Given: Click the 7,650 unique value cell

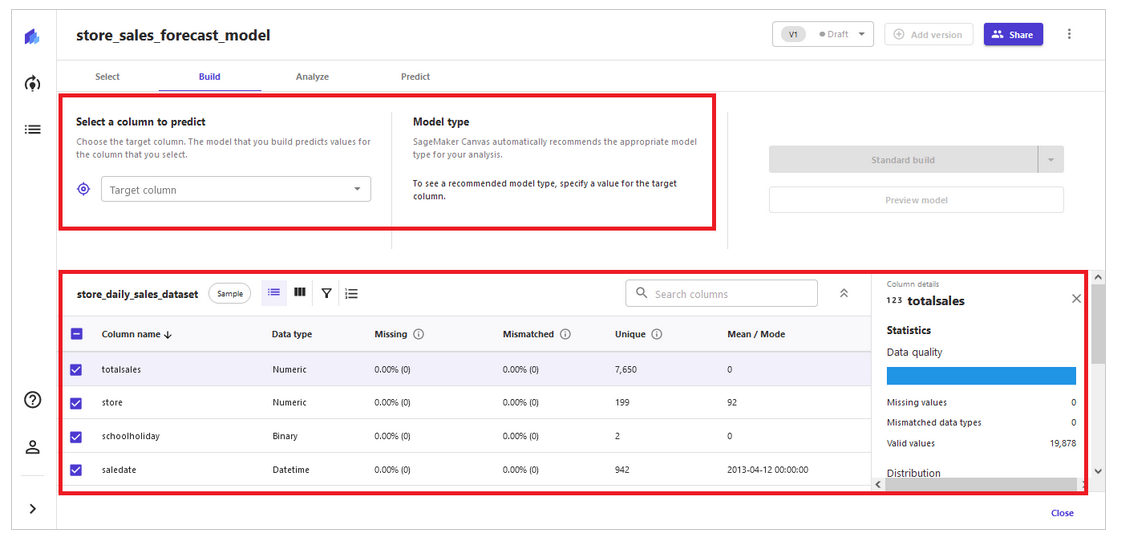Looking at the screenshot, I should 626,370.
